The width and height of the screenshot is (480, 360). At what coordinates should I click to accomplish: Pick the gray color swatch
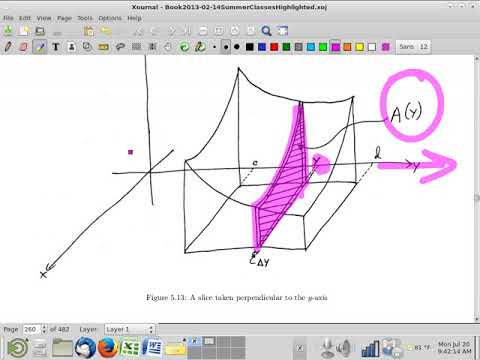[x=298, y=47]
